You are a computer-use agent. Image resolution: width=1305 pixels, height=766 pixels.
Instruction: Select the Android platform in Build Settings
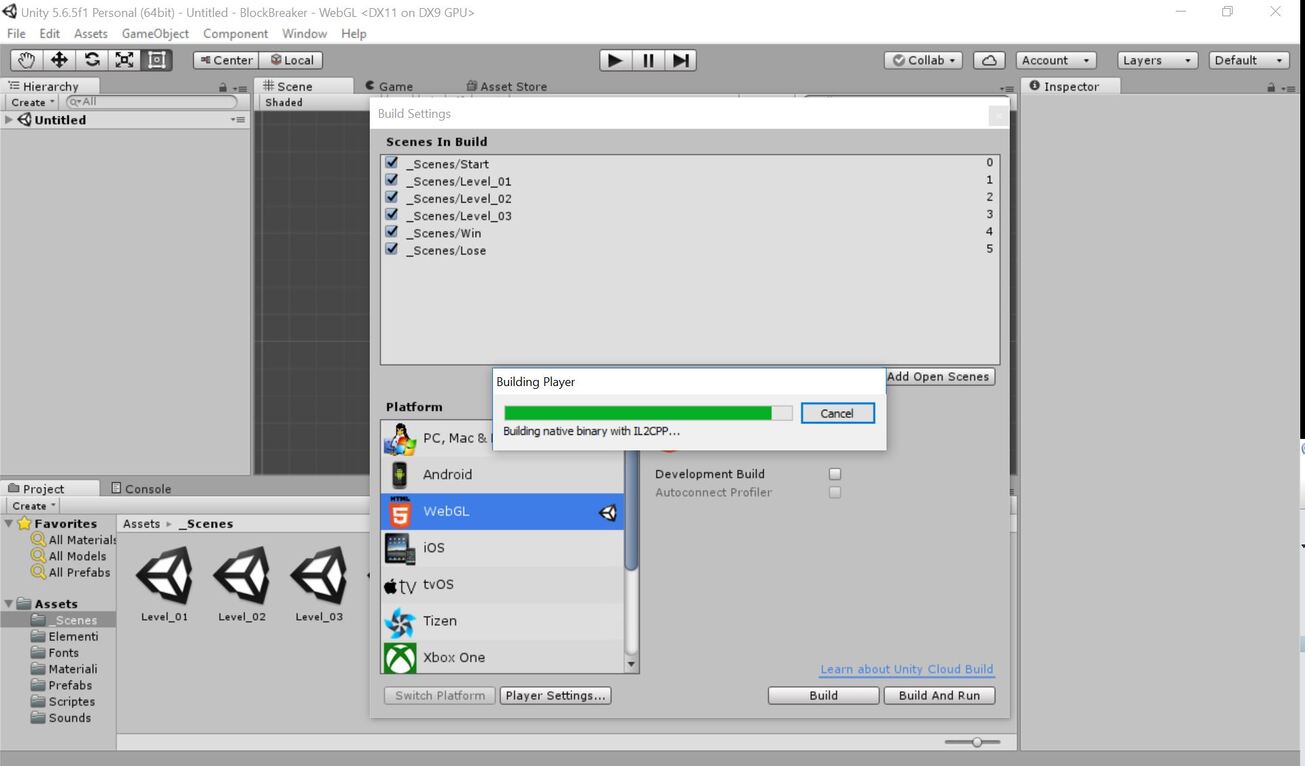point(447,474)
